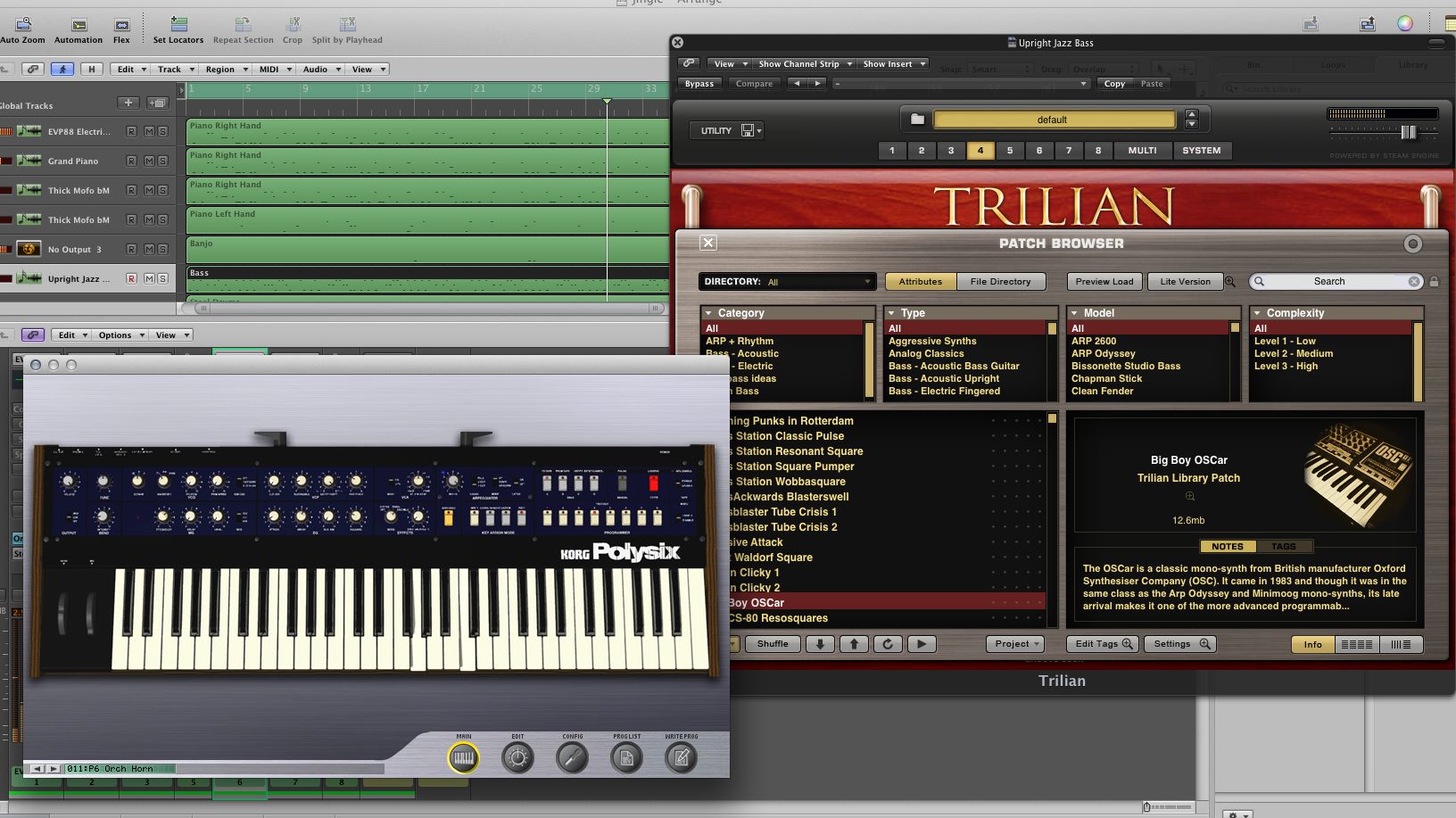The image size is (1456, 818).
Task: Open the Model column header dropdown
Action: coord(1074,313)
